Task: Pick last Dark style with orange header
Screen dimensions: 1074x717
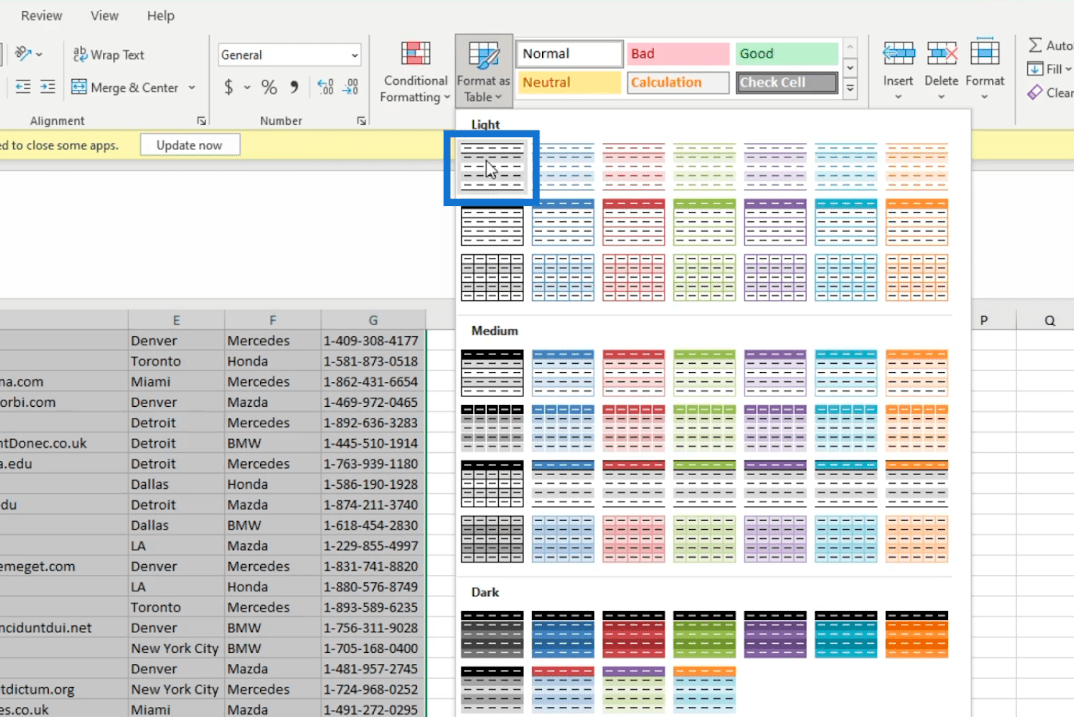Action: (704, 690)
